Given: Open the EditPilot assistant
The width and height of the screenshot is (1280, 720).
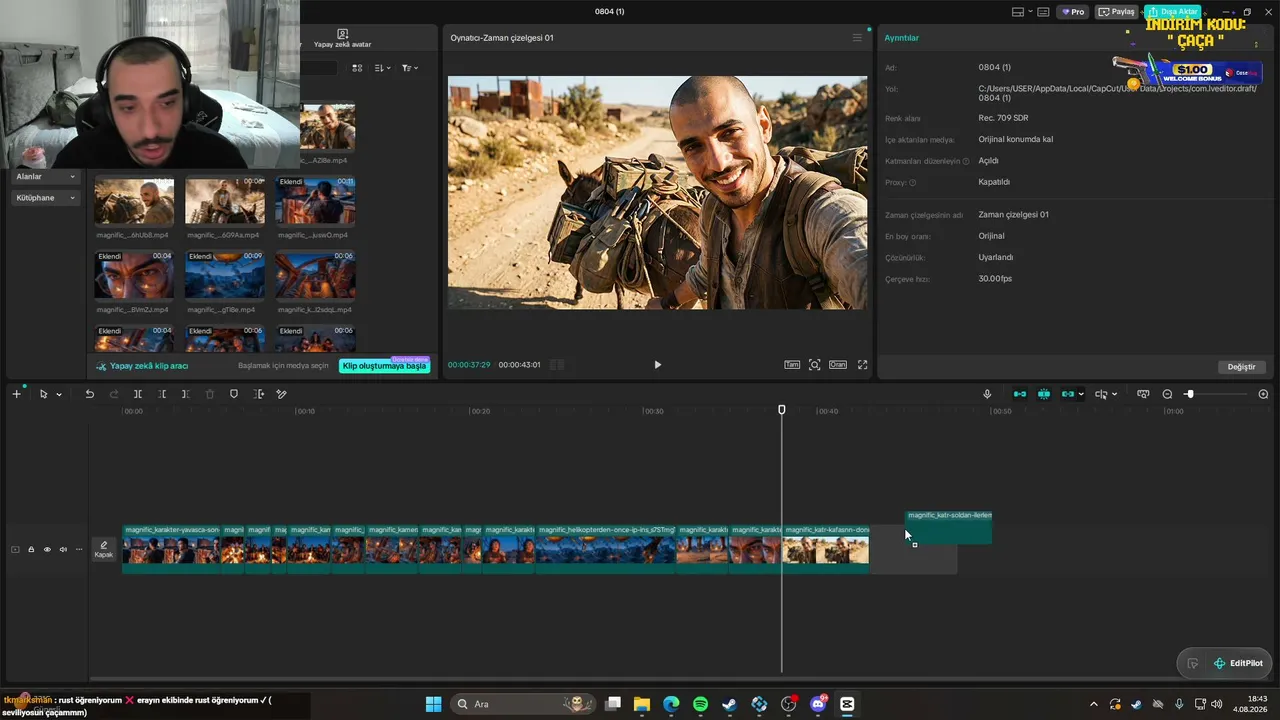Looking at the screenshot, I should [1238, 663].
